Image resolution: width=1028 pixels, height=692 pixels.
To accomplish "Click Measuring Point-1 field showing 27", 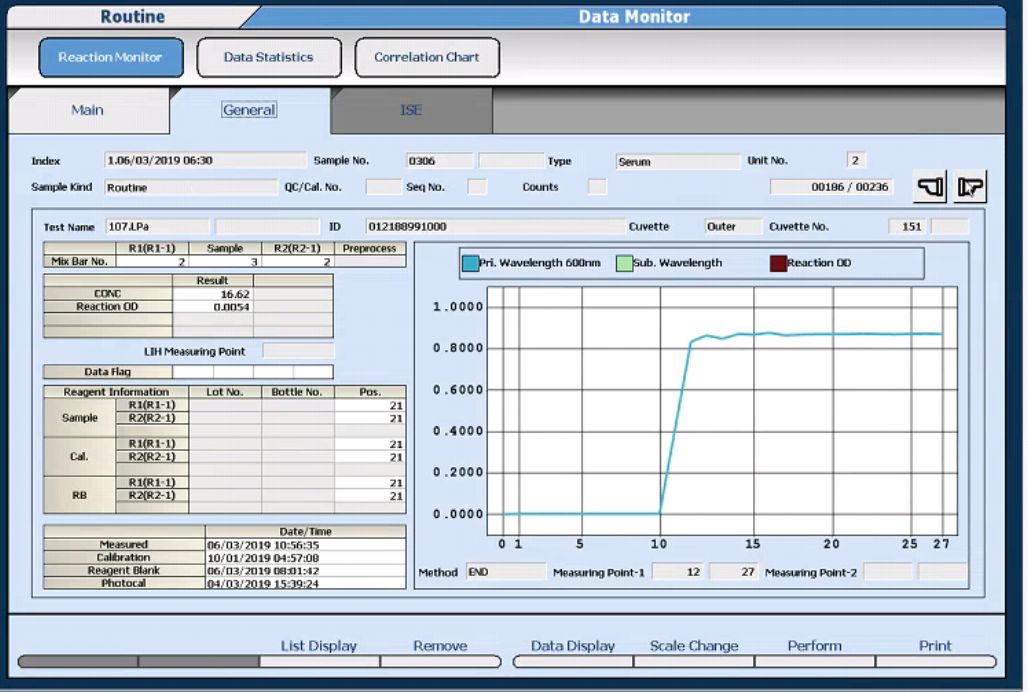I will click(734, 572).
